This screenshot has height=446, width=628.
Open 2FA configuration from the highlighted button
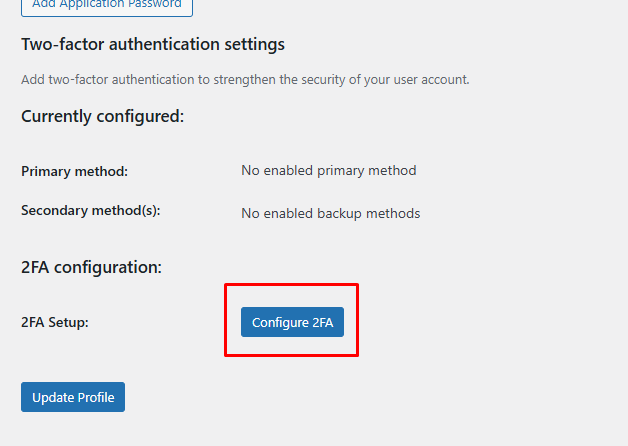click(x=292, y=322)
